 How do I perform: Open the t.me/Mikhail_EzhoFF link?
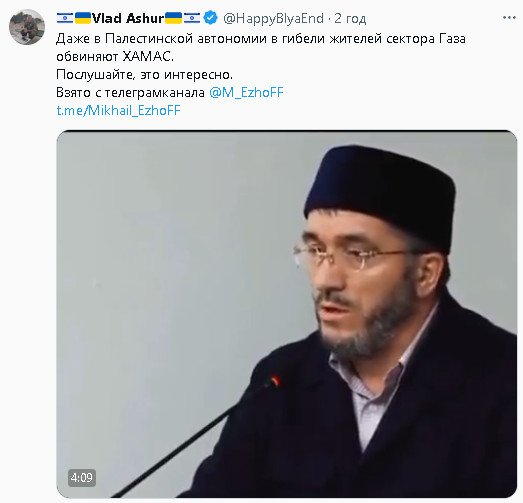click(x=118, y=110)
